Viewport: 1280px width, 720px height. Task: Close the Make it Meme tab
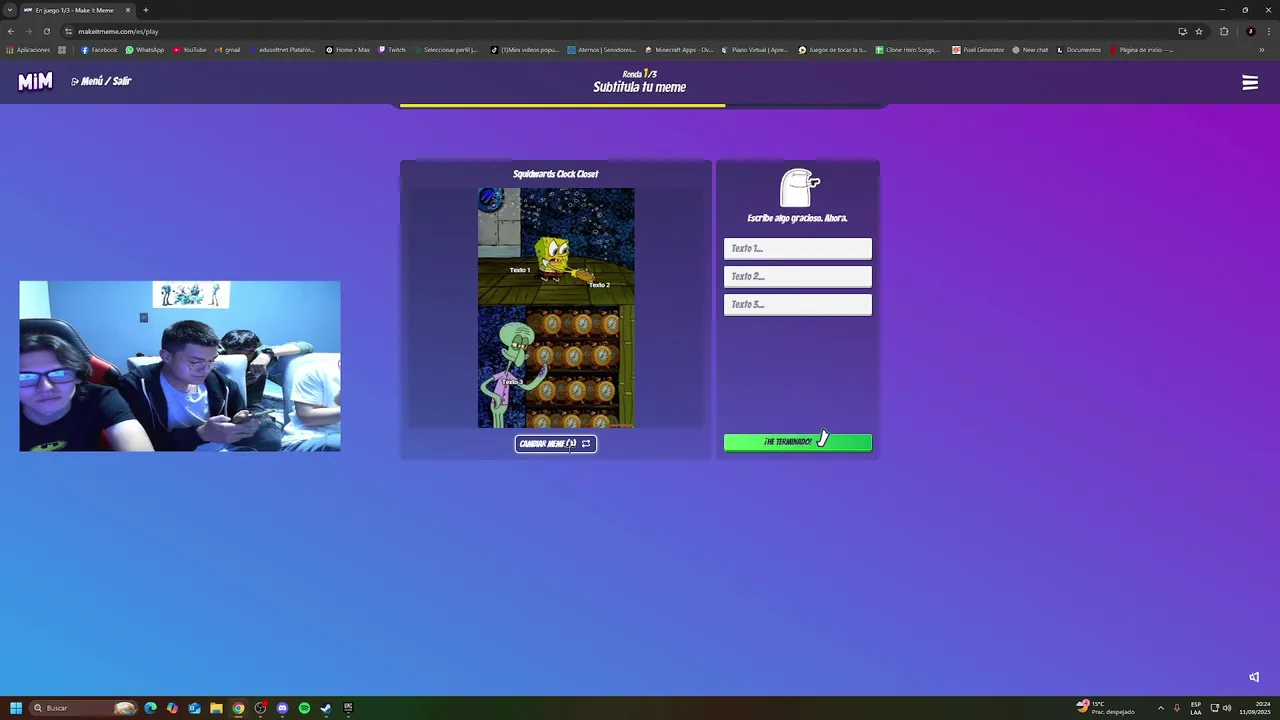point(128,10)
